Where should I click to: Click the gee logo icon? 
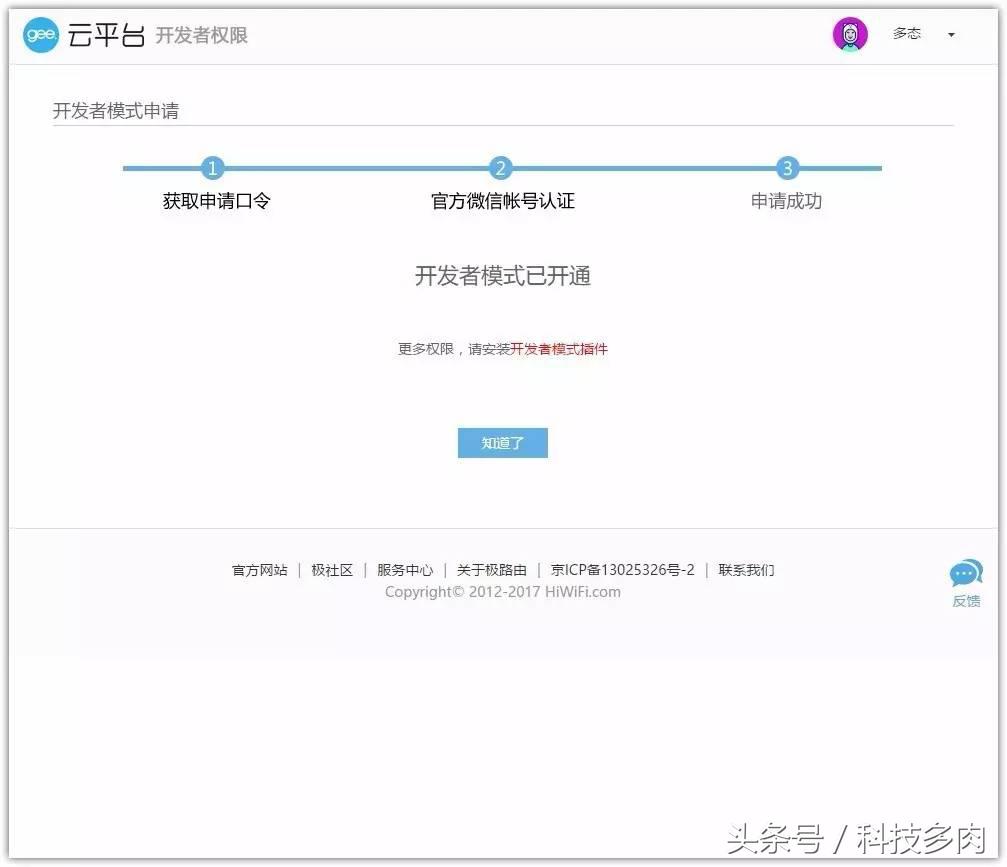[40, 34]
